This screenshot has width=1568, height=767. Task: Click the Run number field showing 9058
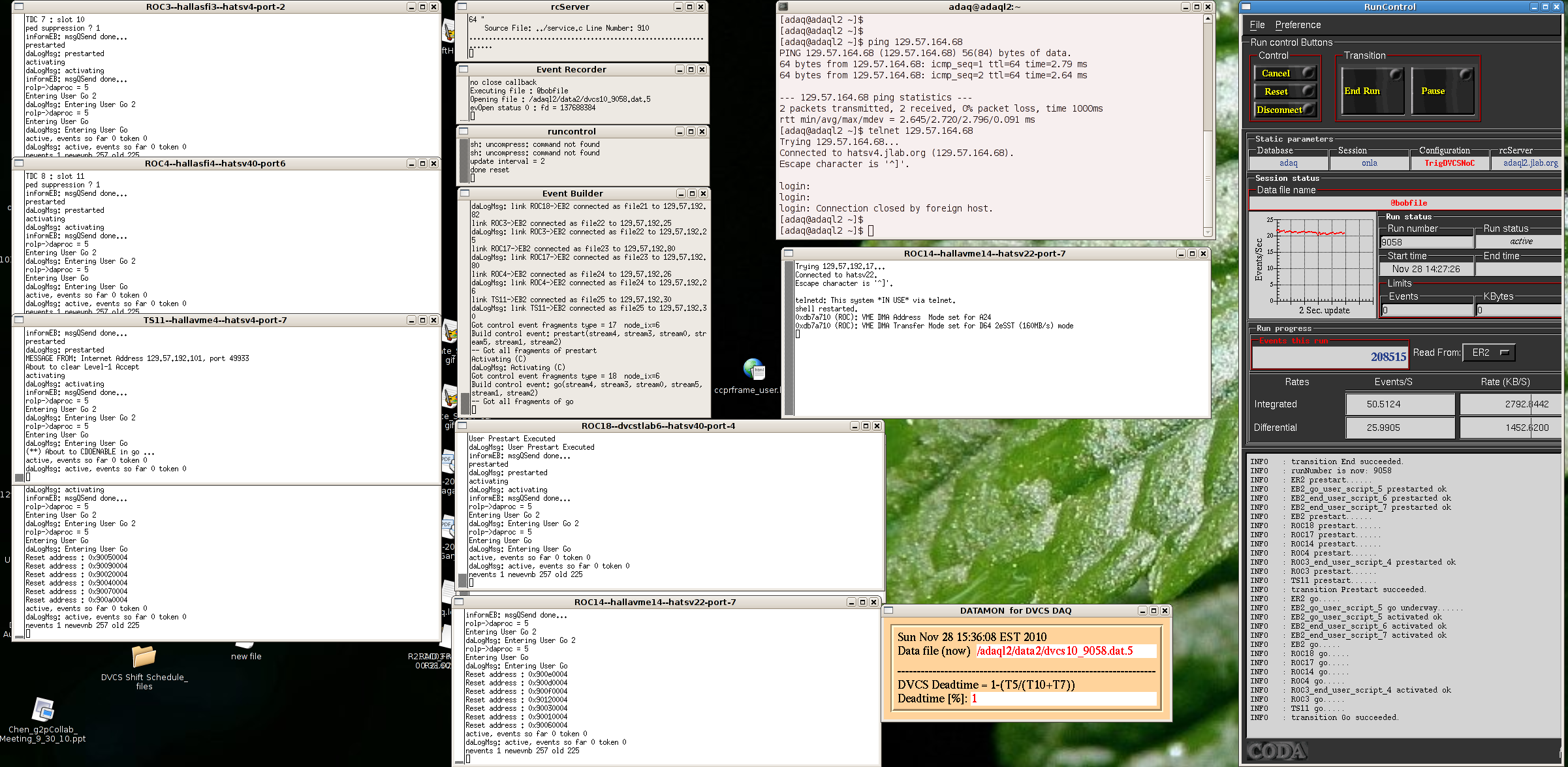1426,242
